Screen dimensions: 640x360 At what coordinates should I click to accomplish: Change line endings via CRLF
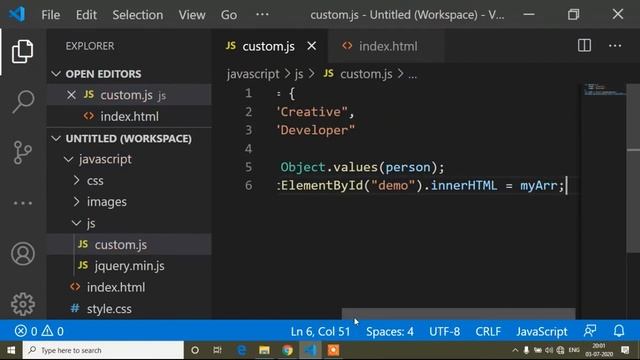tap(488, 331)
